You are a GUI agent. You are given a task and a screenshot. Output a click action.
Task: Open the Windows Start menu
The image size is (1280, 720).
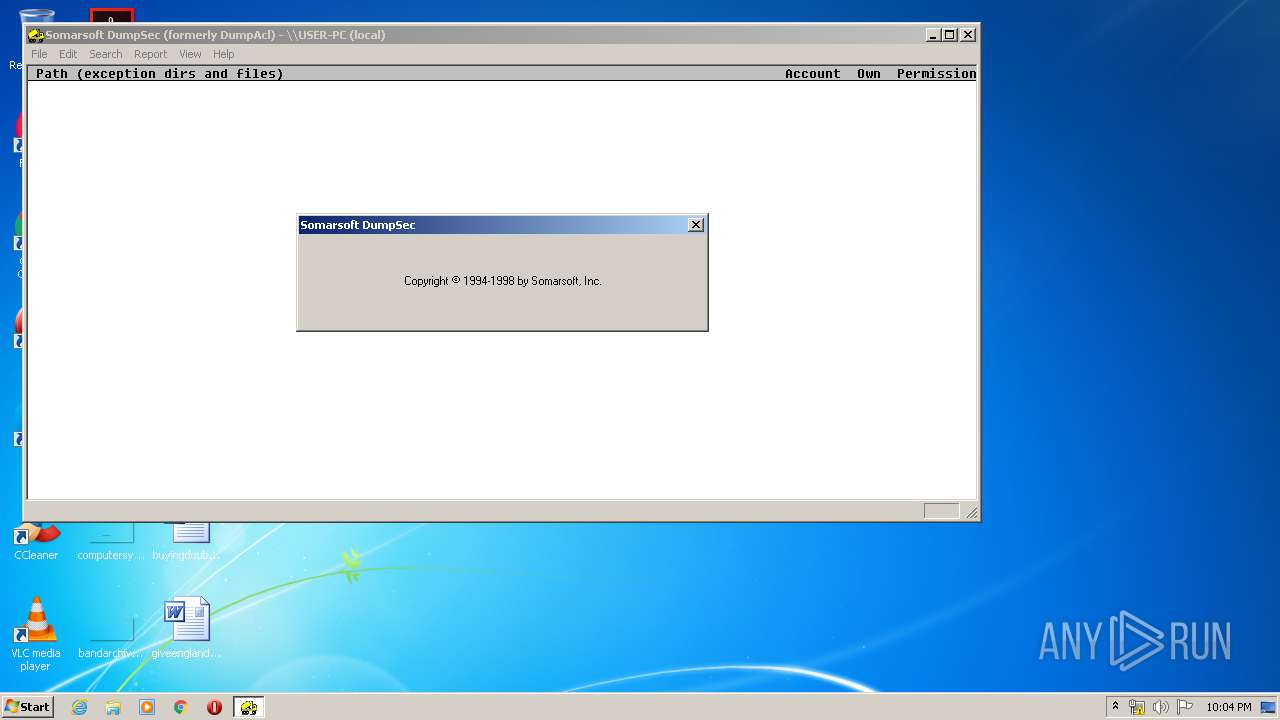point(27,706)
